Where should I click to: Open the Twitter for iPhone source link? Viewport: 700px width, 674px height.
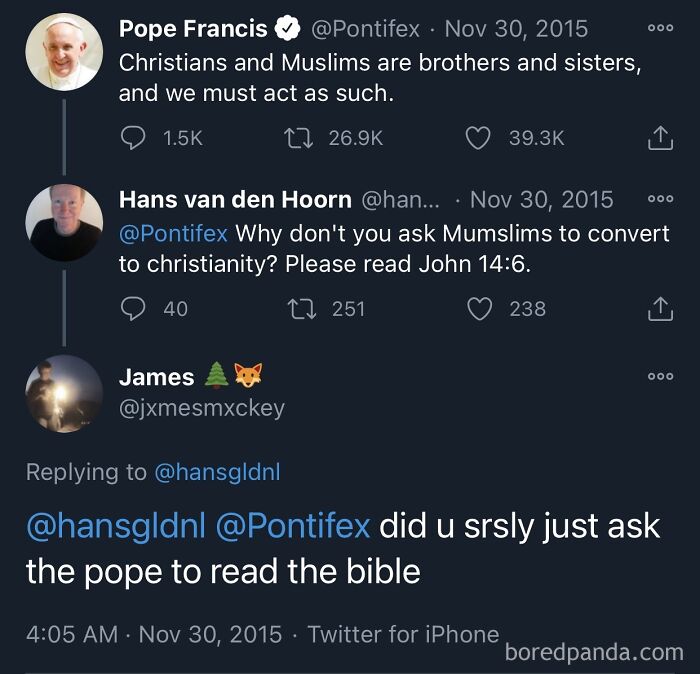tap(403, 634)
